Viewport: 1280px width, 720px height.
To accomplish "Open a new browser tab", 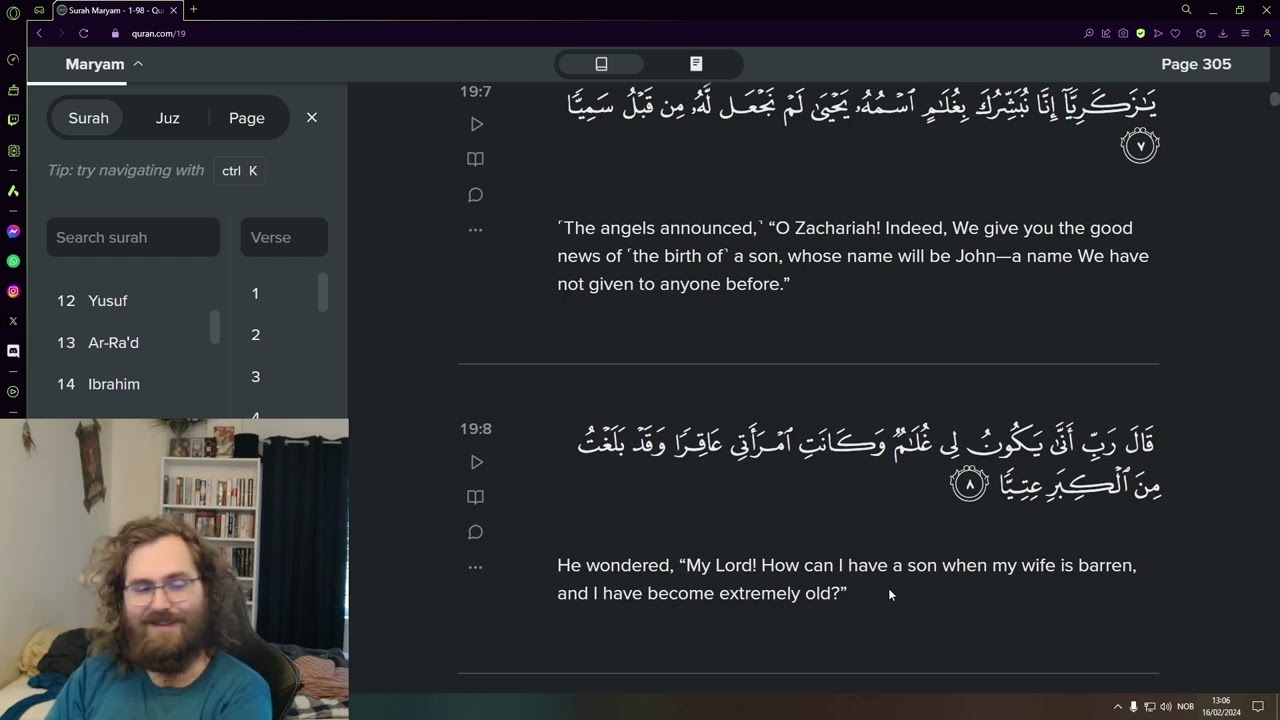I will pos(194,10).
